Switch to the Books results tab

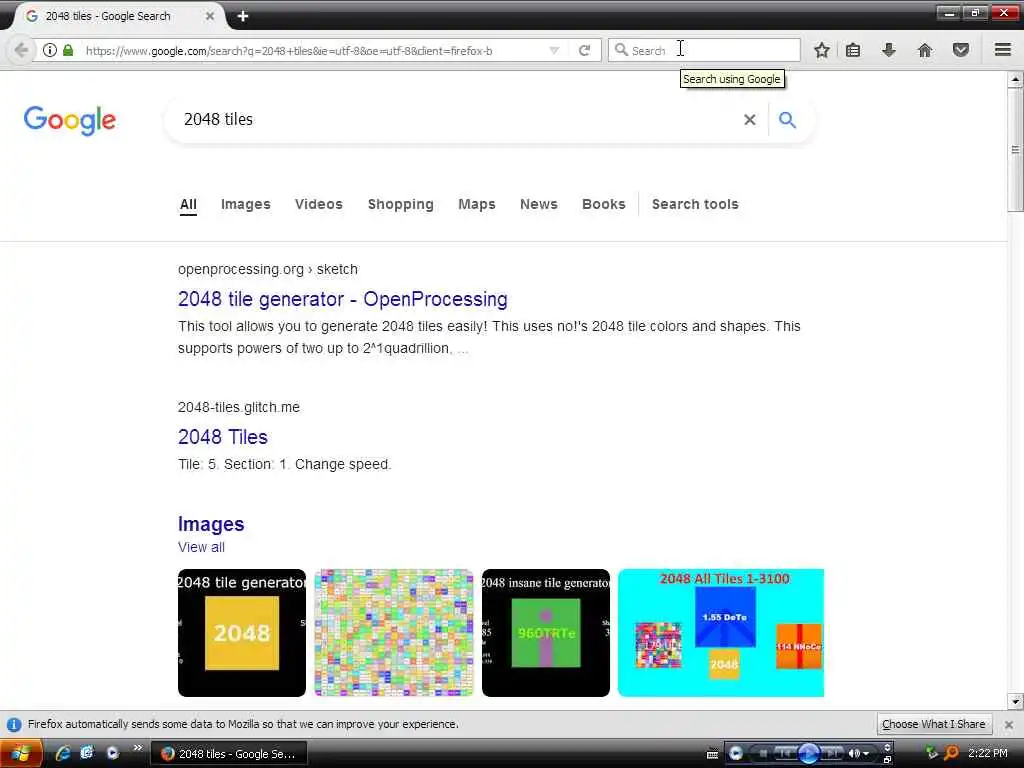[x=603, y=204]
